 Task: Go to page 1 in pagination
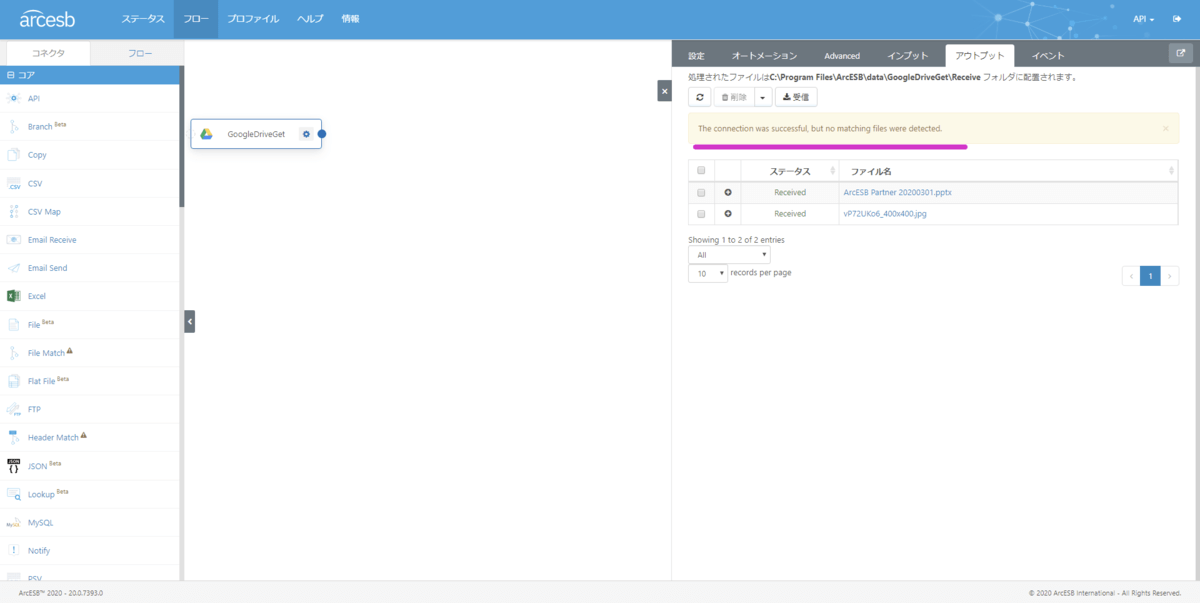[1150, 276]
